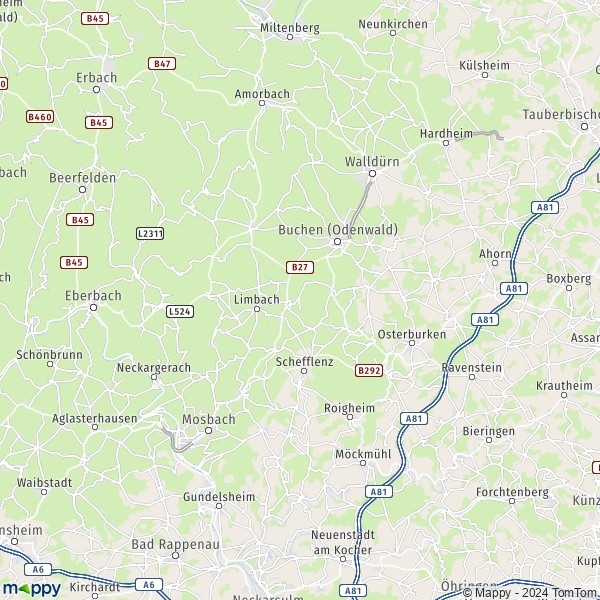Click the Eberbach town marker
This screenshot has width=600, height=600.
click(93, 308)
